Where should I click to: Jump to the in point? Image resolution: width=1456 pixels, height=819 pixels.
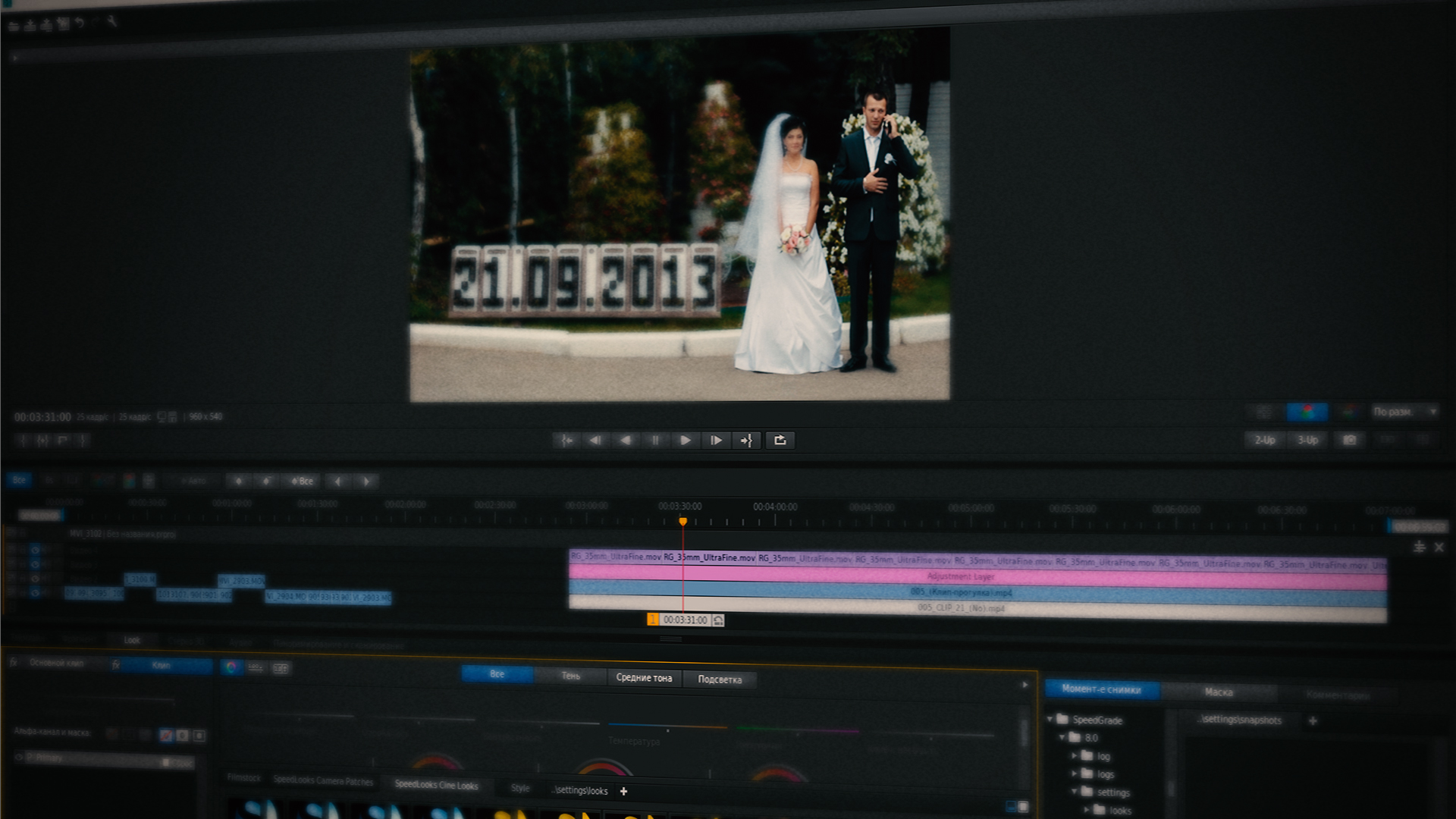click(566, 441)
